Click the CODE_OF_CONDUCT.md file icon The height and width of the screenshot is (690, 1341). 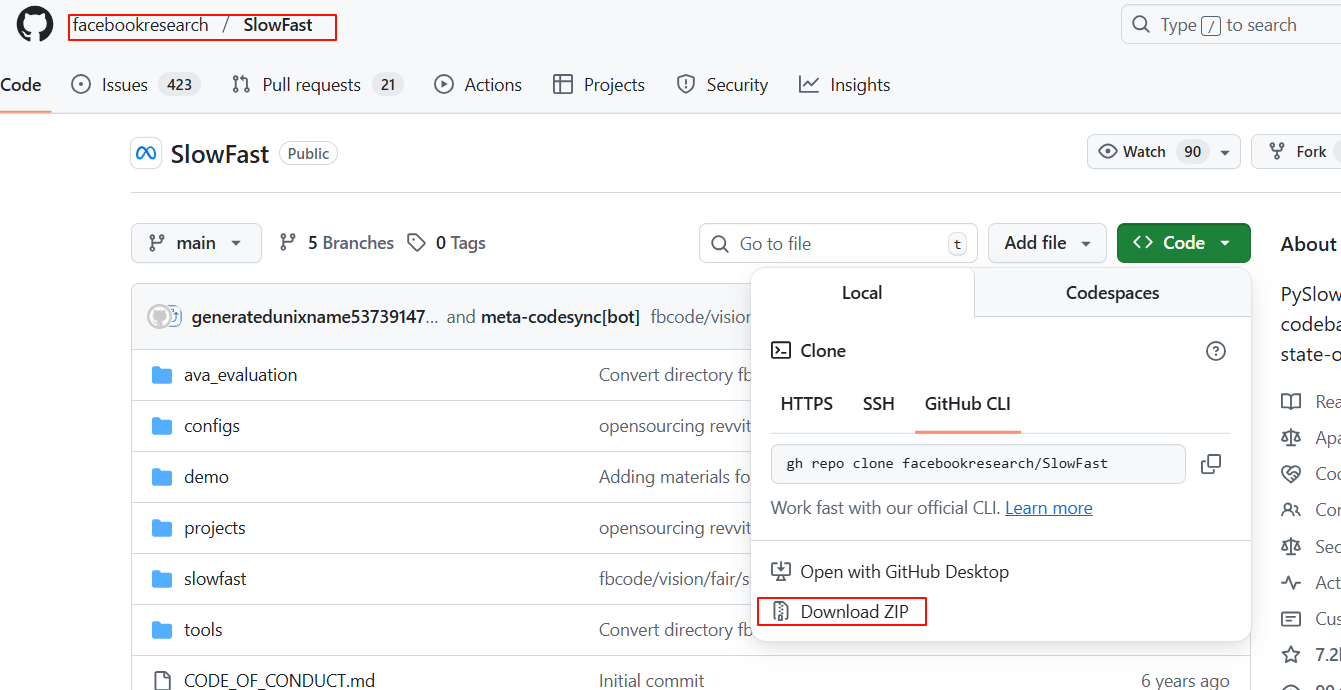click(162, 681)
